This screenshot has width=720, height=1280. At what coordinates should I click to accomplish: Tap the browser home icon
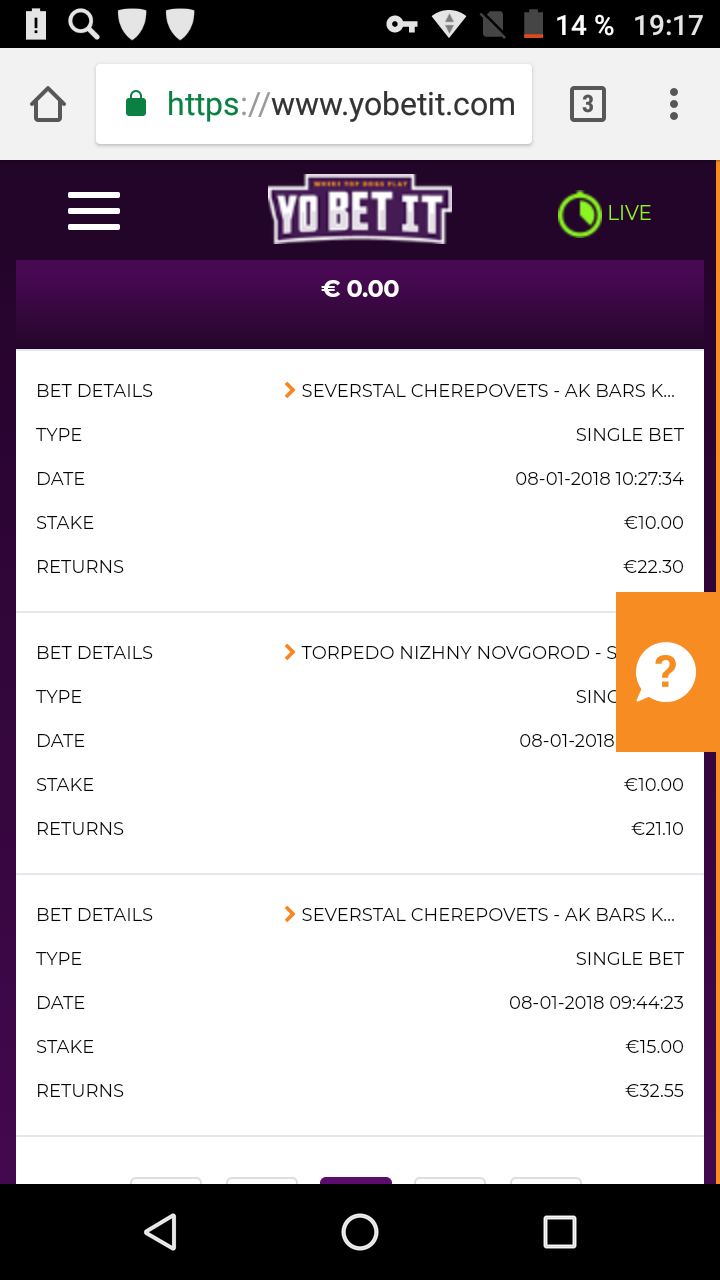[x=48, y=104]
